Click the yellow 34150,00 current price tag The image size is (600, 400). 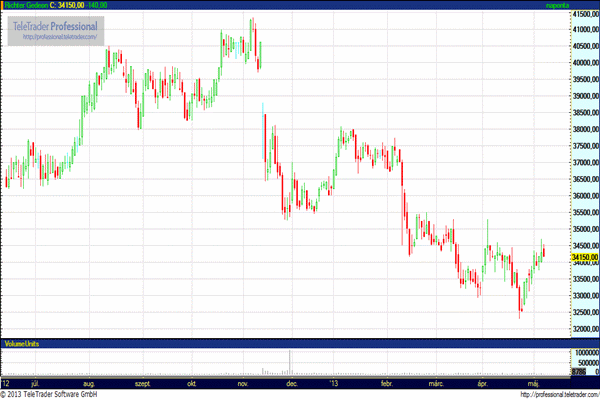point(584,257)
